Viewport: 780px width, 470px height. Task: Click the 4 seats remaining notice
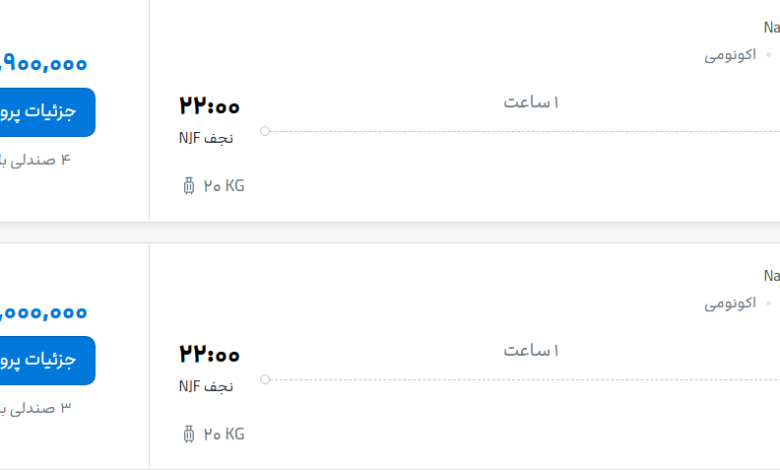pos(35,160)
